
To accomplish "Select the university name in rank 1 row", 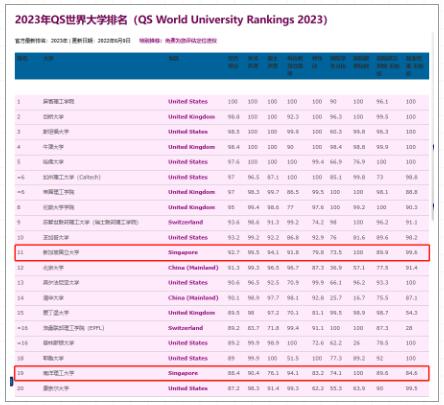I will click(59, 101).
